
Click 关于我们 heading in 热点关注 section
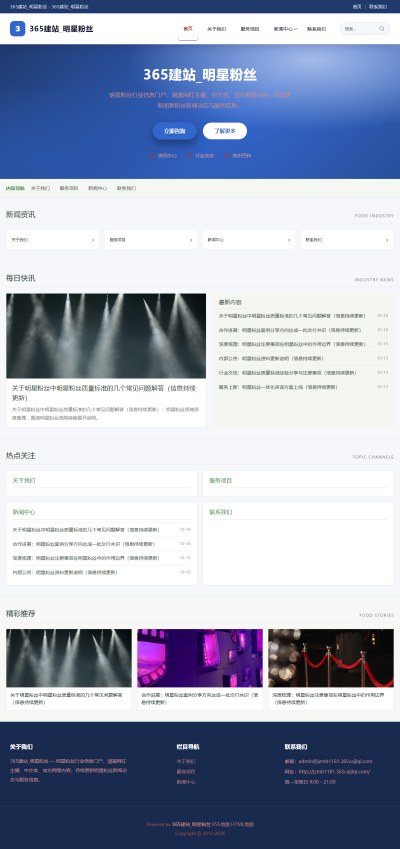[24, 480]
